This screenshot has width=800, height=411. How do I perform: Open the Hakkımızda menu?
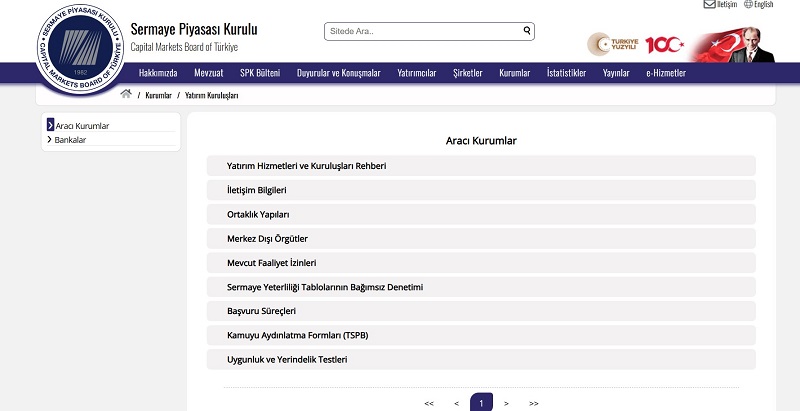[158, 73]
